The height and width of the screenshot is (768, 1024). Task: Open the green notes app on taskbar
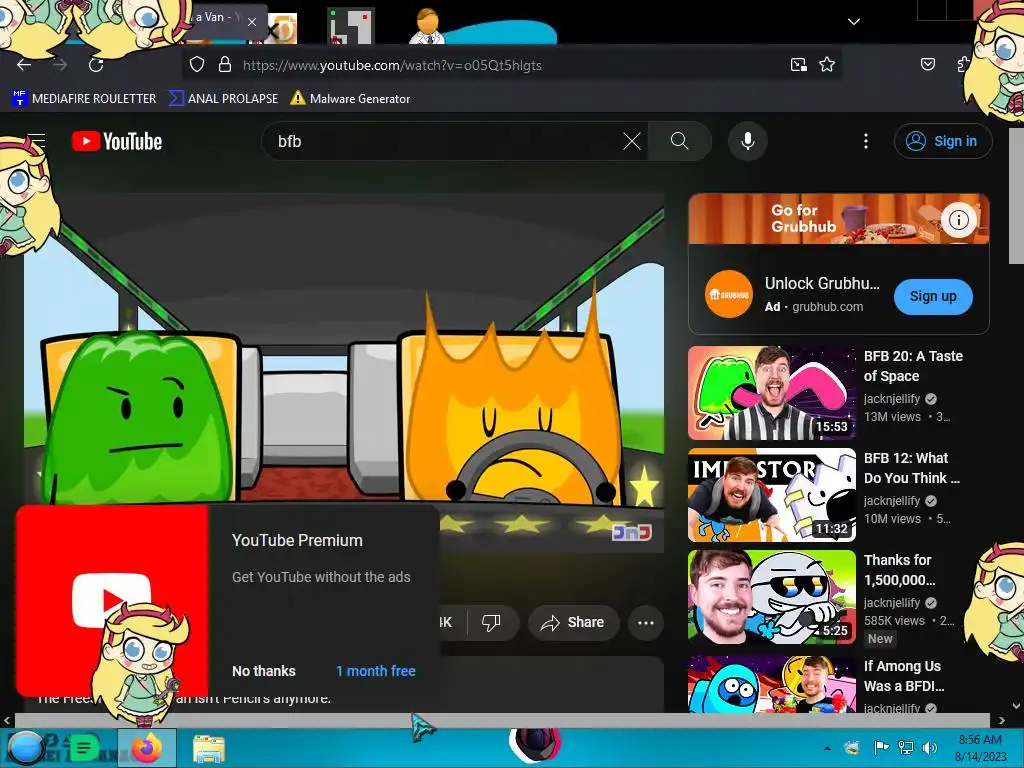(84, 748)
